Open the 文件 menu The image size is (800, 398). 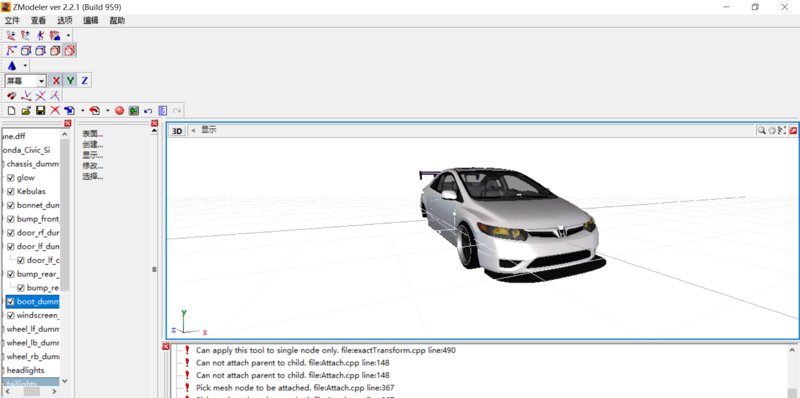click(12, 20)
